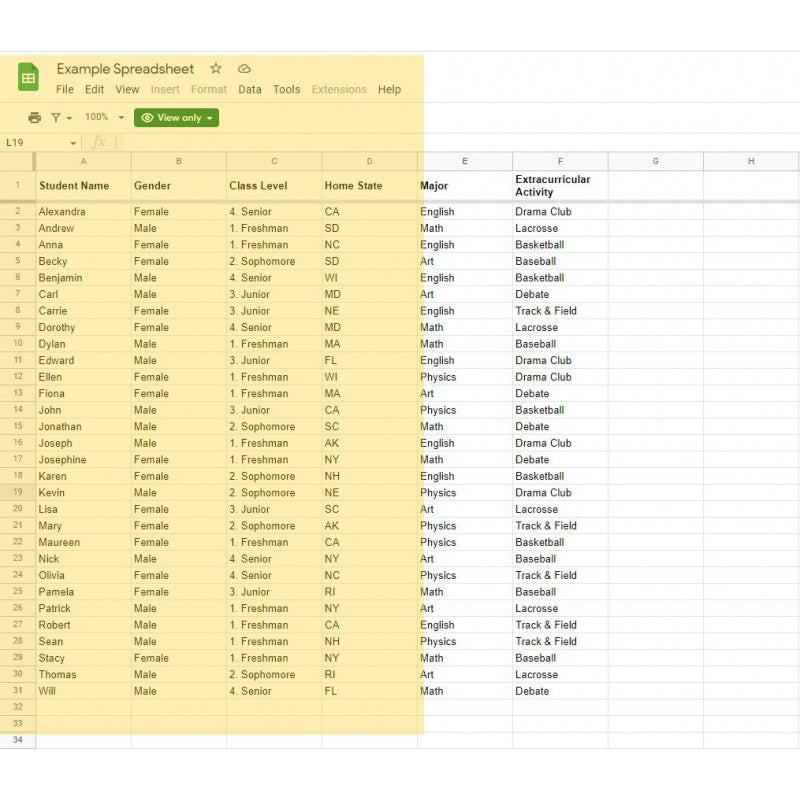
Task: Open the Help menu
Action: (389, 89)
